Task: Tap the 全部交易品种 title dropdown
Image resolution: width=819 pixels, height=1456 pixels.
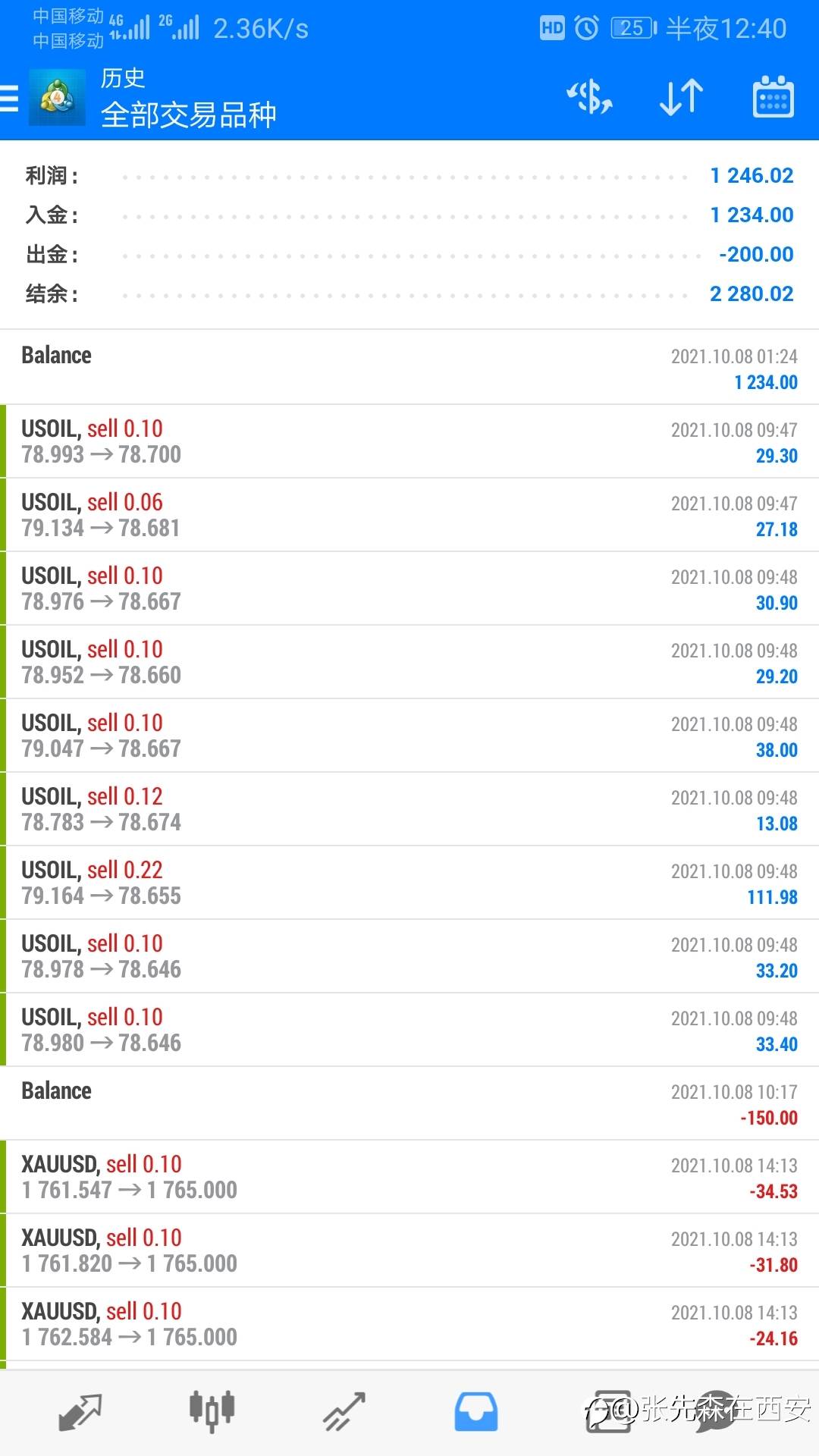Action: coord(188,115)
